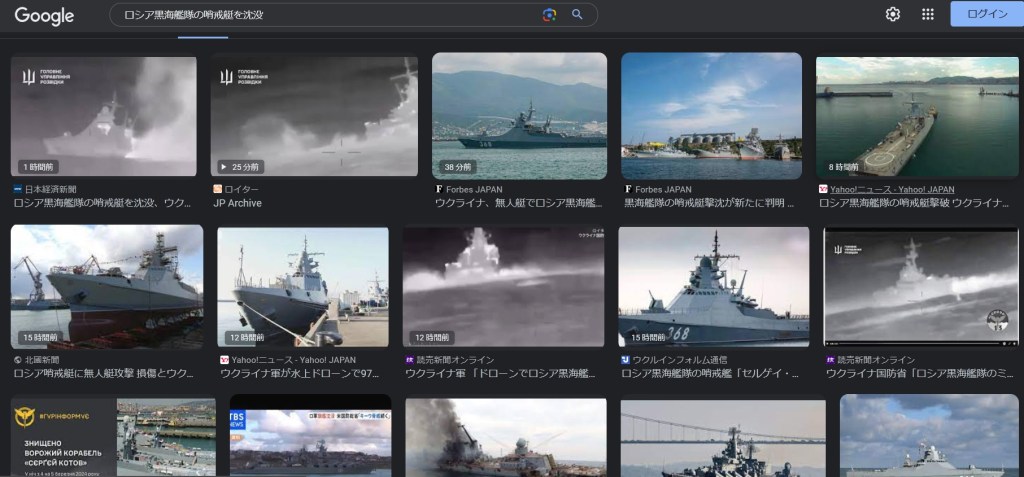Viewport: 1024px width, 477px height.
Task: Click the search query input field
Action: 320,15
